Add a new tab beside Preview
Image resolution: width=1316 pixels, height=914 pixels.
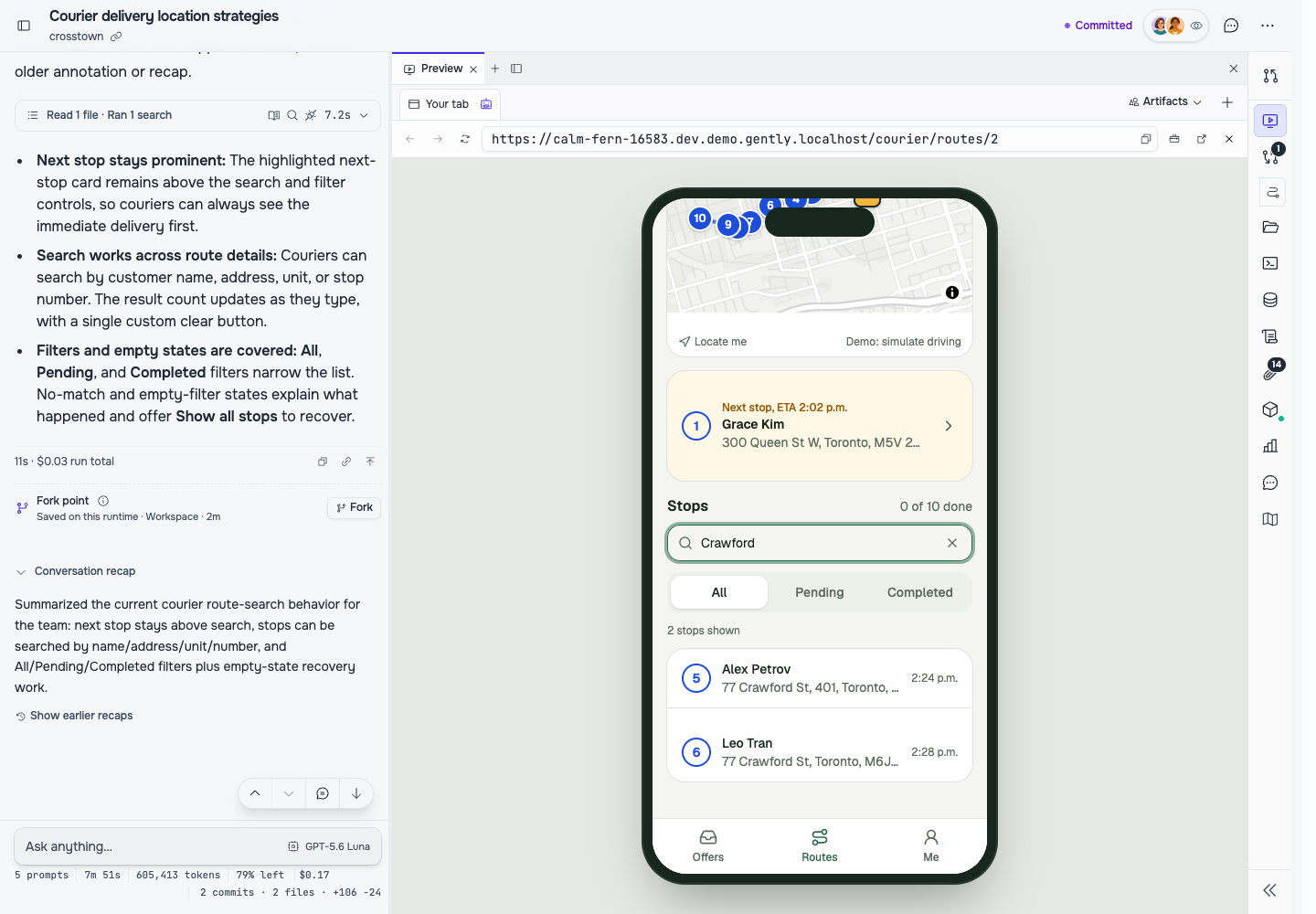click(x=495, y=69)
